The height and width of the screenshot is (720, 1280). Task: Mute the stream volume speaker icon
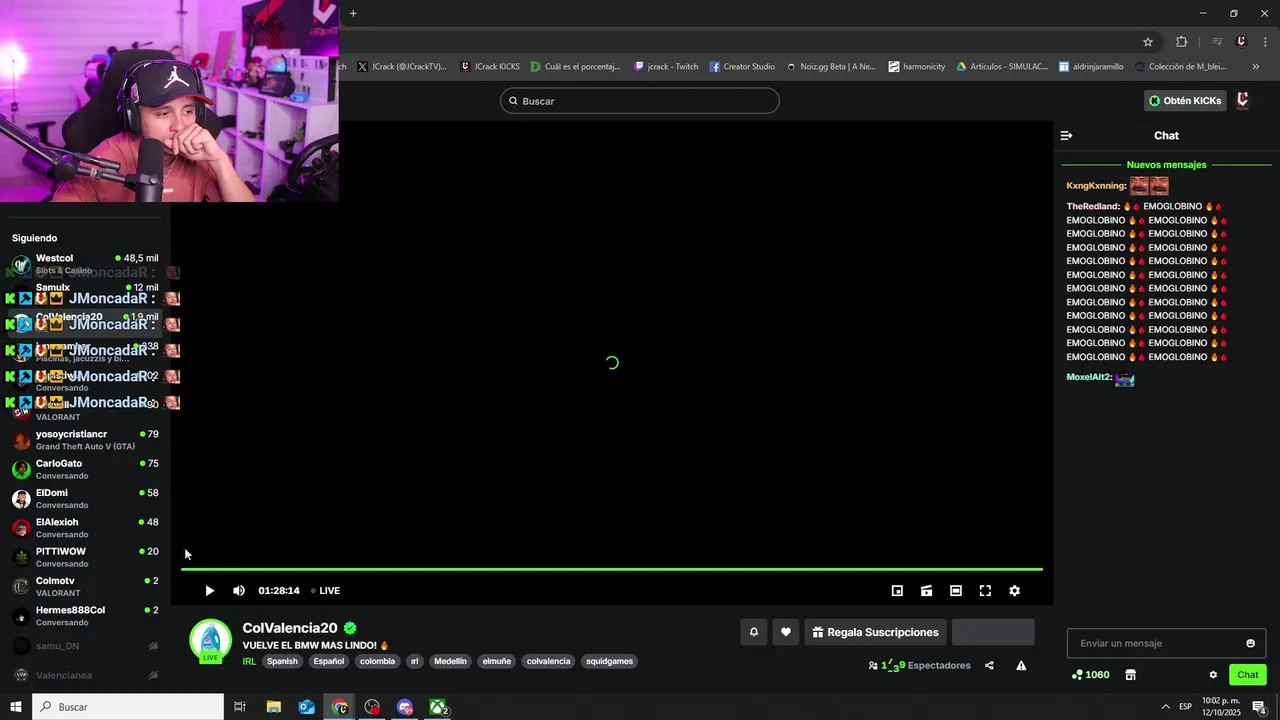[x=239, y=591]
